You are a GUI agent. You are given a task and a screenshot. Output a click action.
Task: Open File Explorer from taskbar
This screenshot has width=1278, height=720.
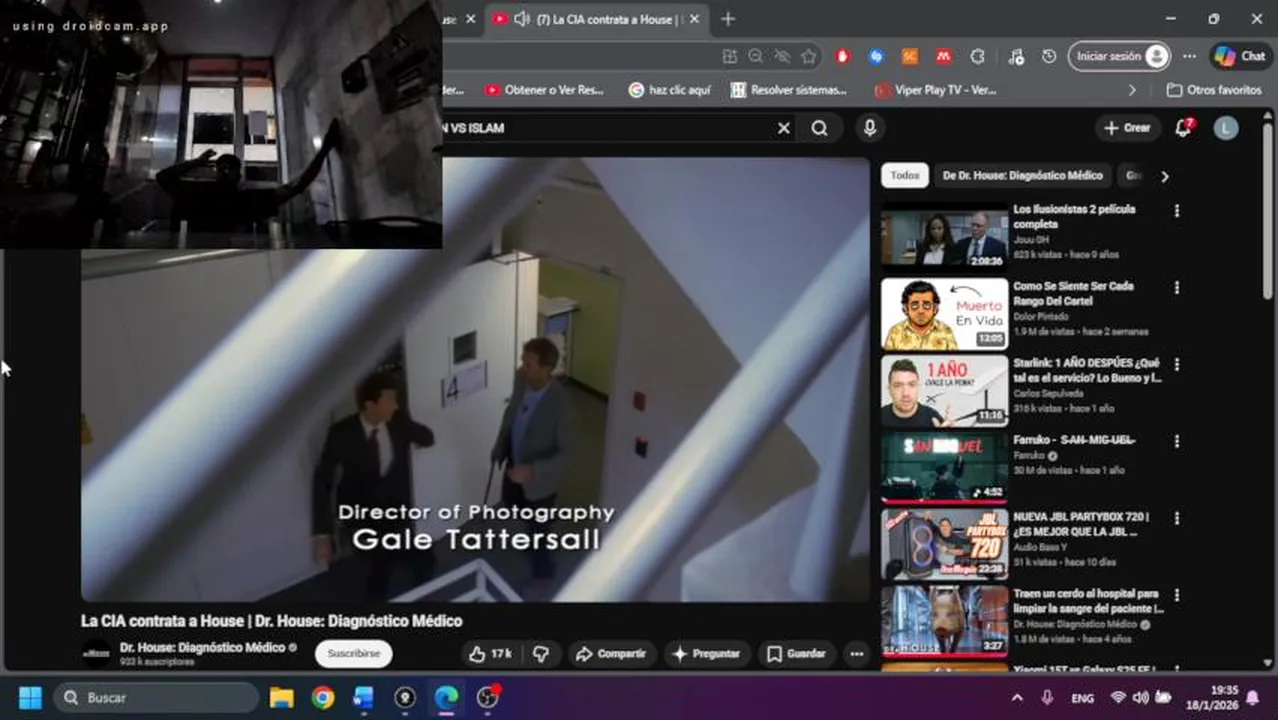[282, 697]
